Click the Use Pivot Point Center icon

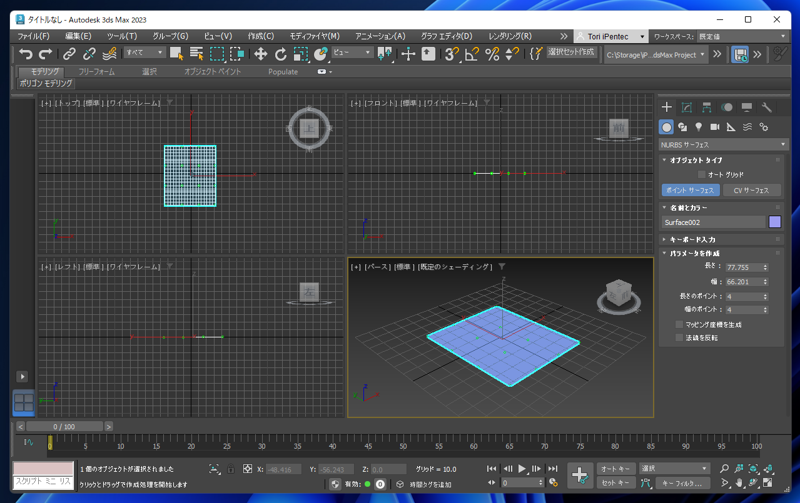(x=385, y=54)
